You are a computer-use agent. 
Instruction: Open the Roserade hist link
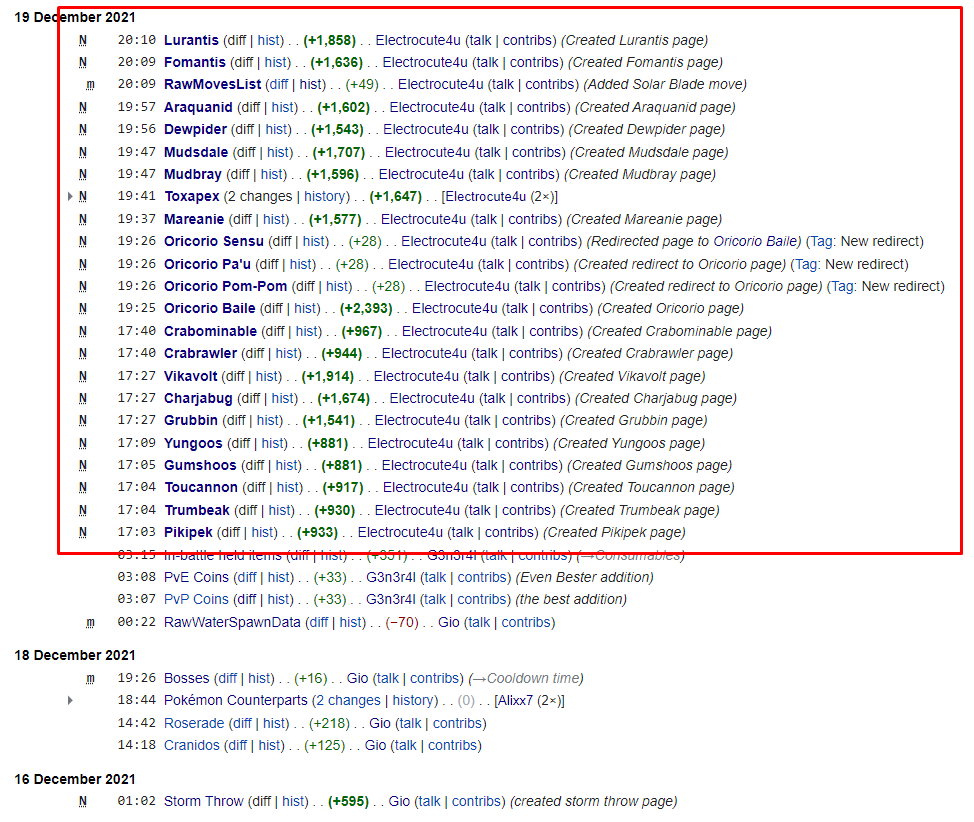coord(275,724)
